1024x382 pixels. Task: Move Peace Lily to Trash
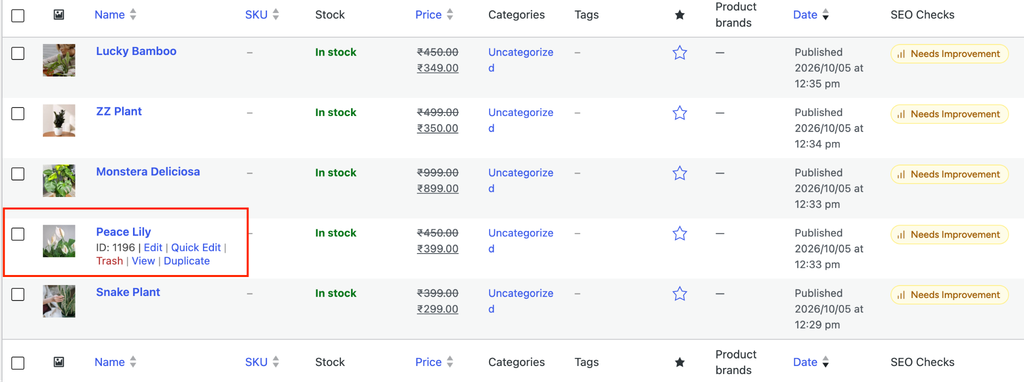[109, 261]
